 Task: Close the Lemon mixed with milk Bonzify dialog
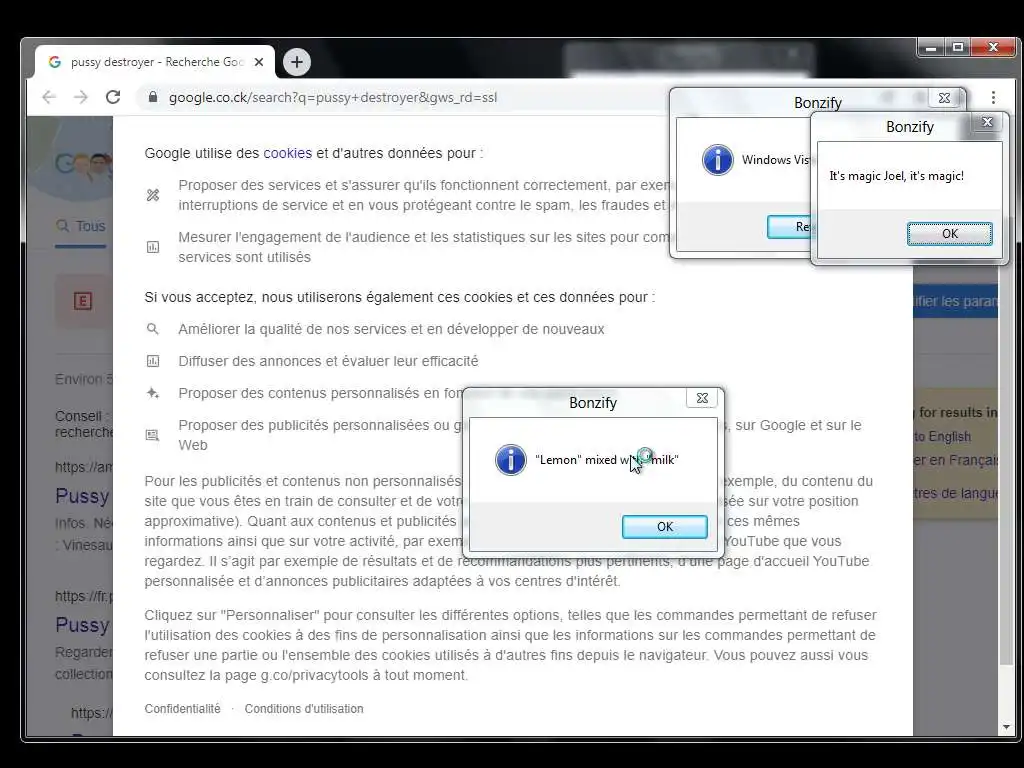[x=702, y=398]
